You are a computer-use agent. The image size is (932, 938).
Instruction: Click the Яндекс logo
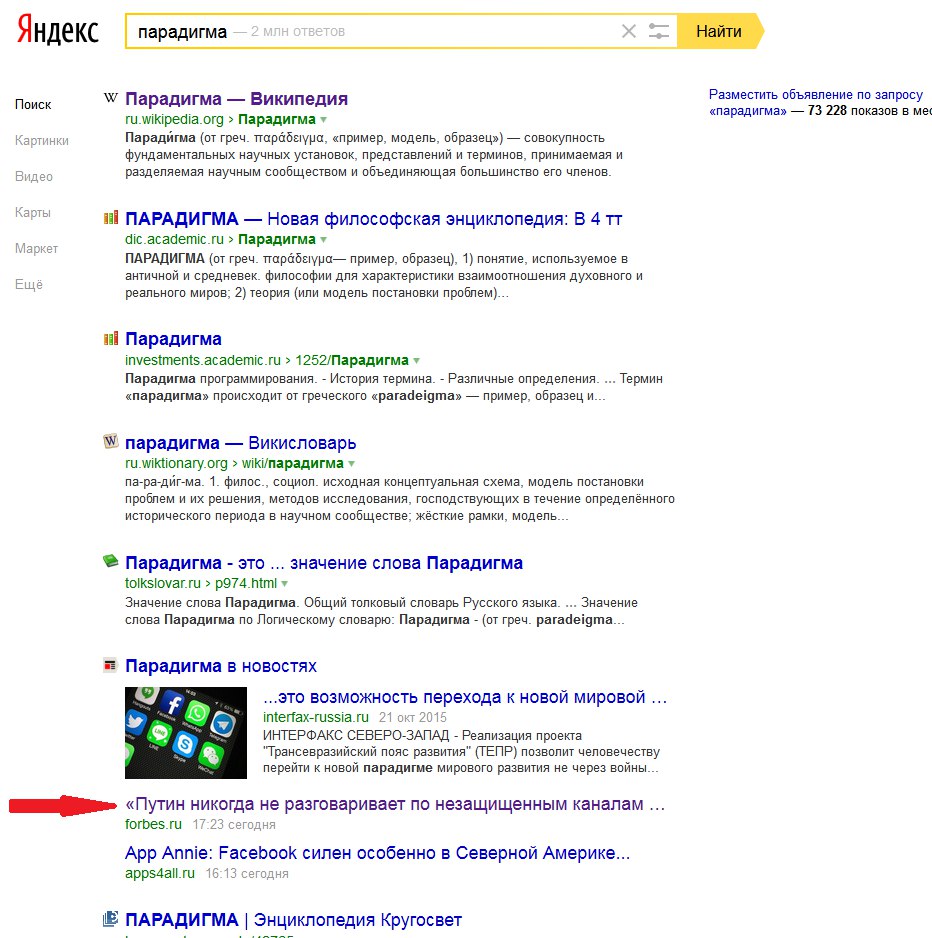[x=58, y=30]
